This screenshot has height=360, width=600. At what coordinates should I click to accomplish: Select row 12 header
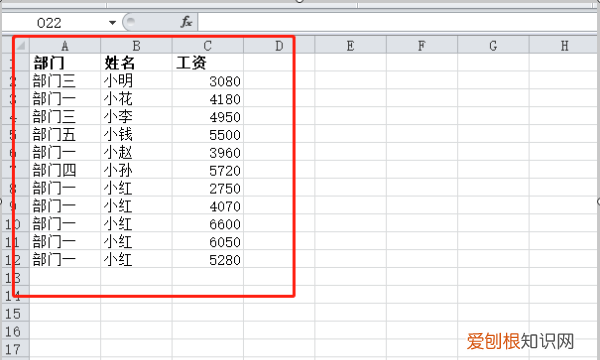15,260
